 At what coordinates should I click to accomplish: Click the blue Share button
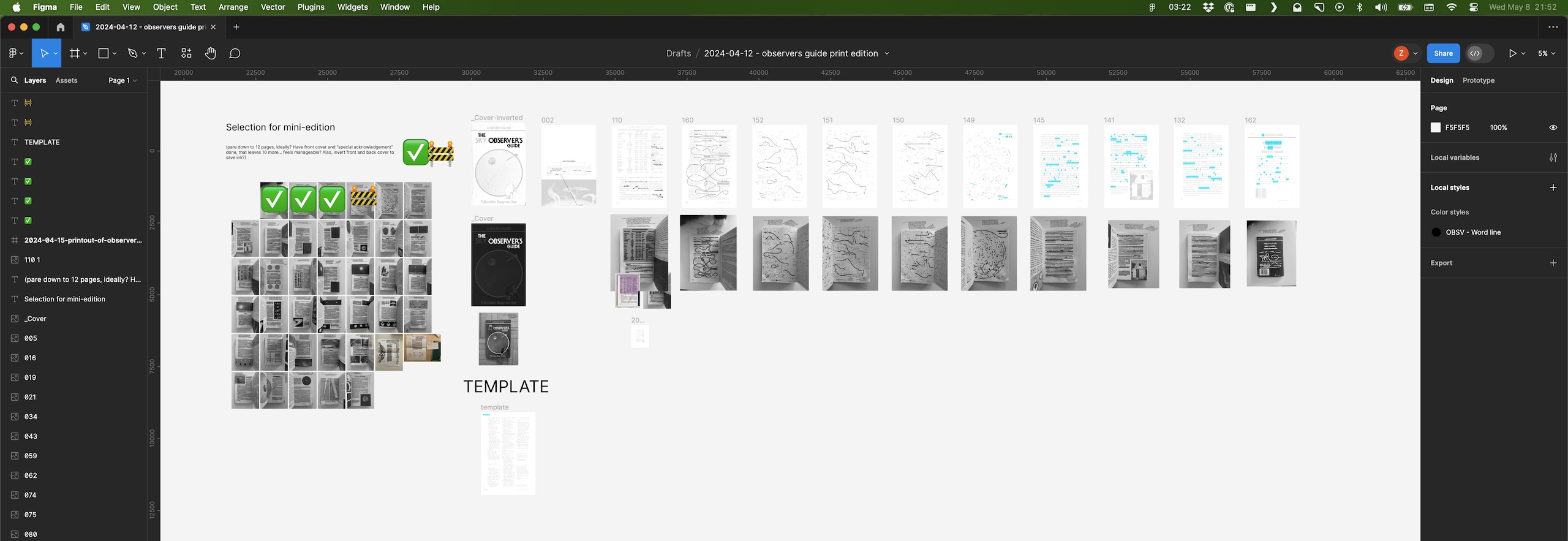coord(1443,53)
